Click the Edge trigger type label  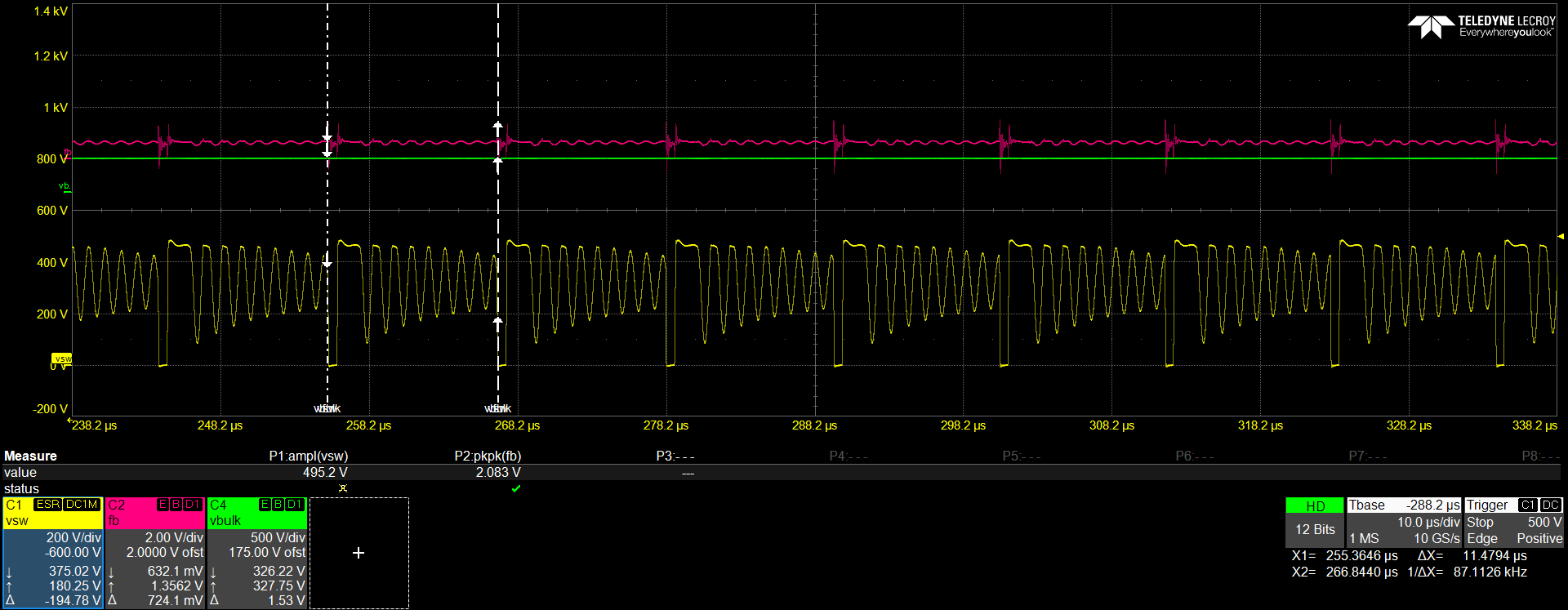(x=1482, y=538)
